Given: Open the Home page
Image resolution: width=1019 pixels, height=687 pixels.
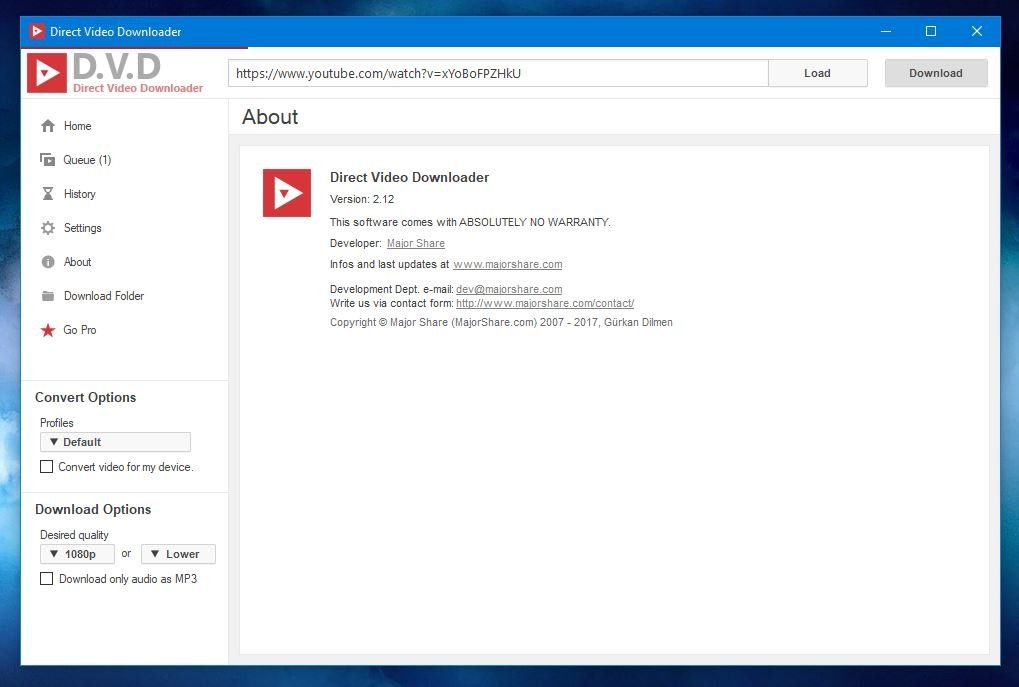Looking at the screenshot, I should (x=77, y=126).
